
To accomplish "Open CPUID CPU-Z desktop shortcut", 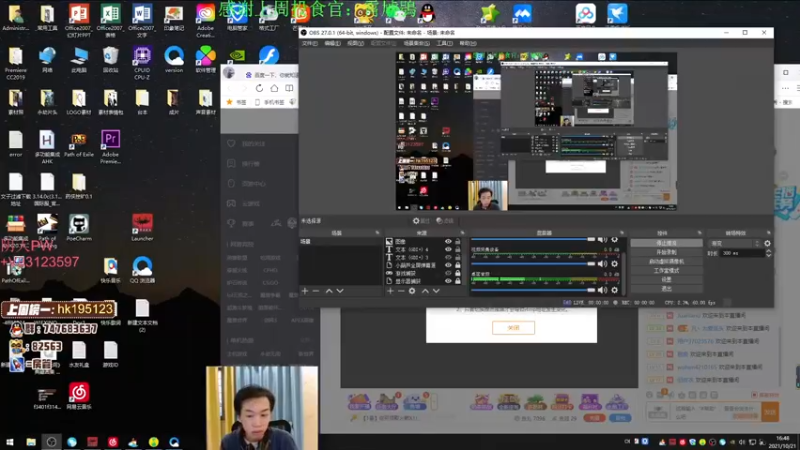I will (x=142, y=63).
